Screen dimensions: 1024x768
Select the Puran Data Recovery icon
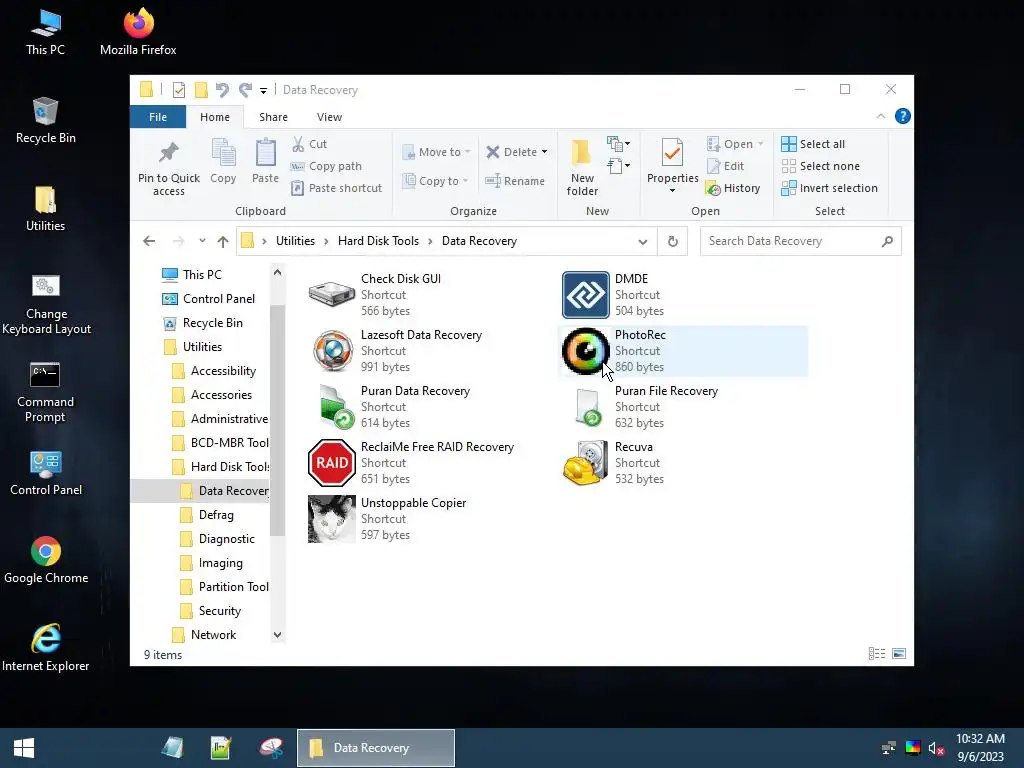point(336,407)
